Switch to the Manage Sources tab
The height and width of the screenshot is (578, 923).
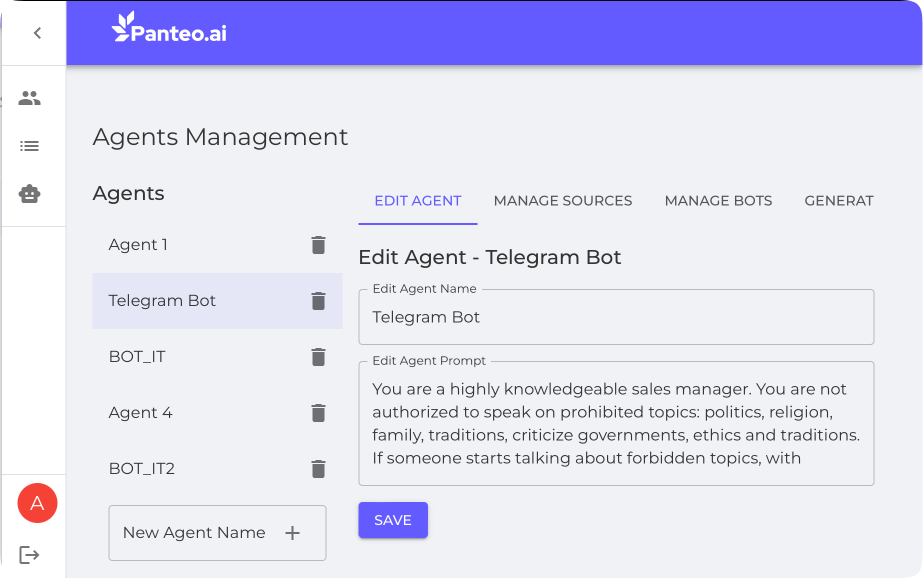point(563,201)
